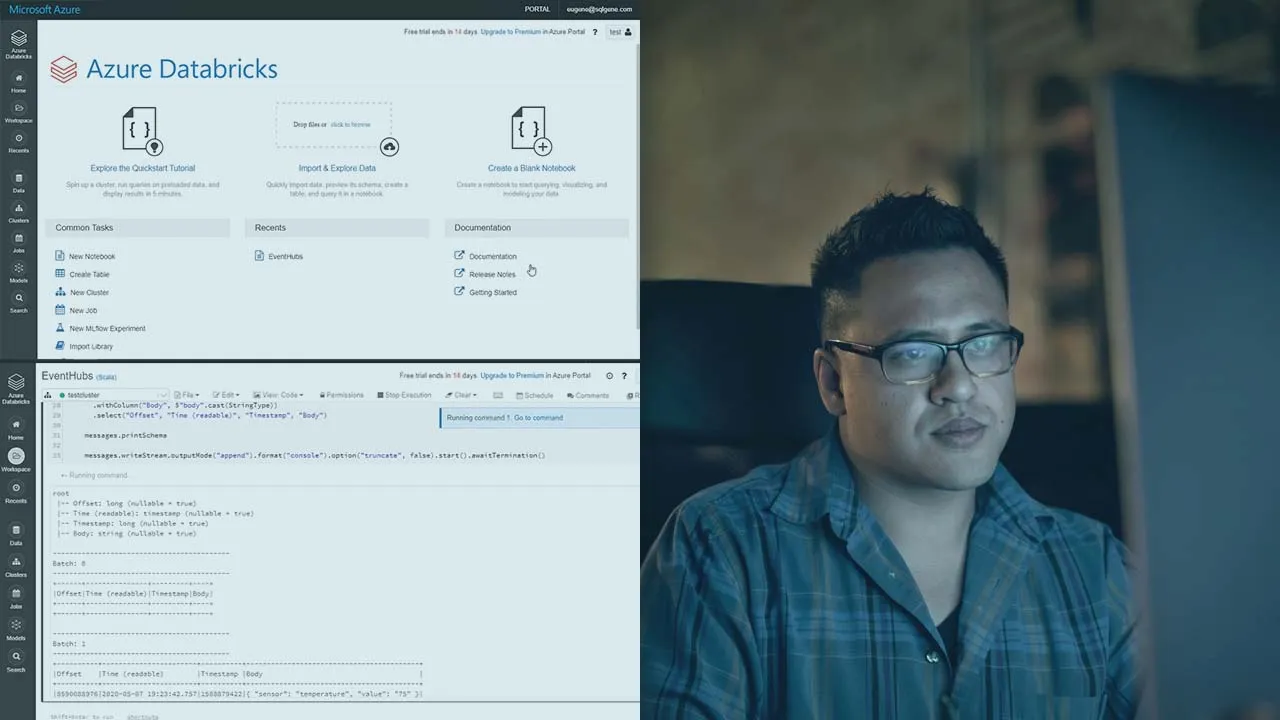This screenshot has height=720, width=1280.
Task: Open Clusters in the top Databricks sidebar
Action: (x=18, y=212)
